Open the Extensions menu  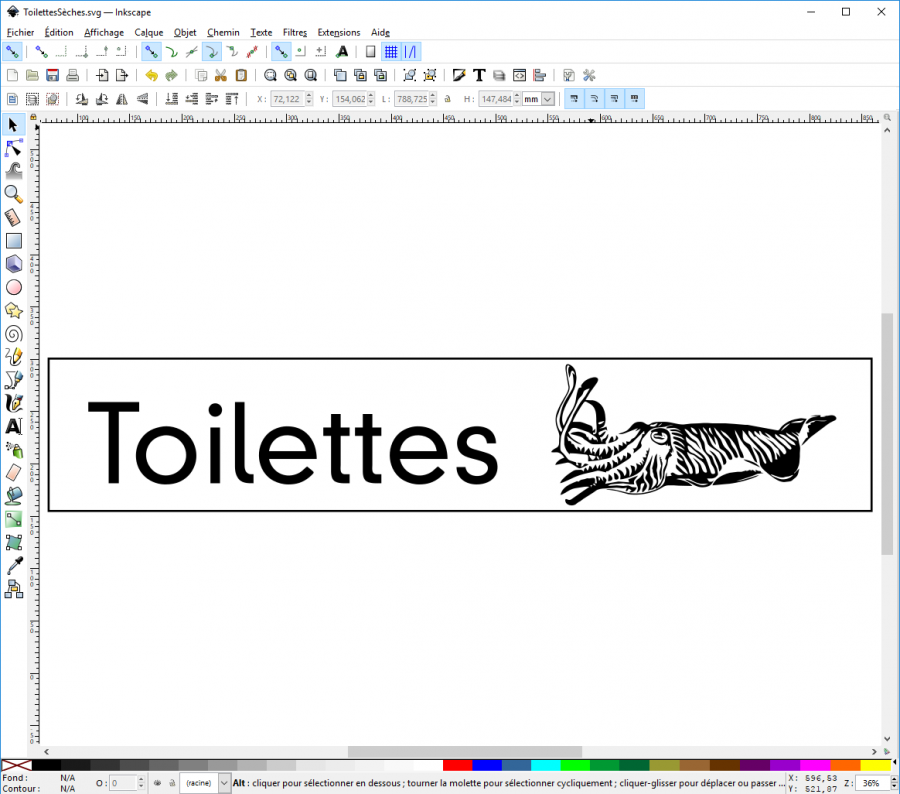(338, 32)
